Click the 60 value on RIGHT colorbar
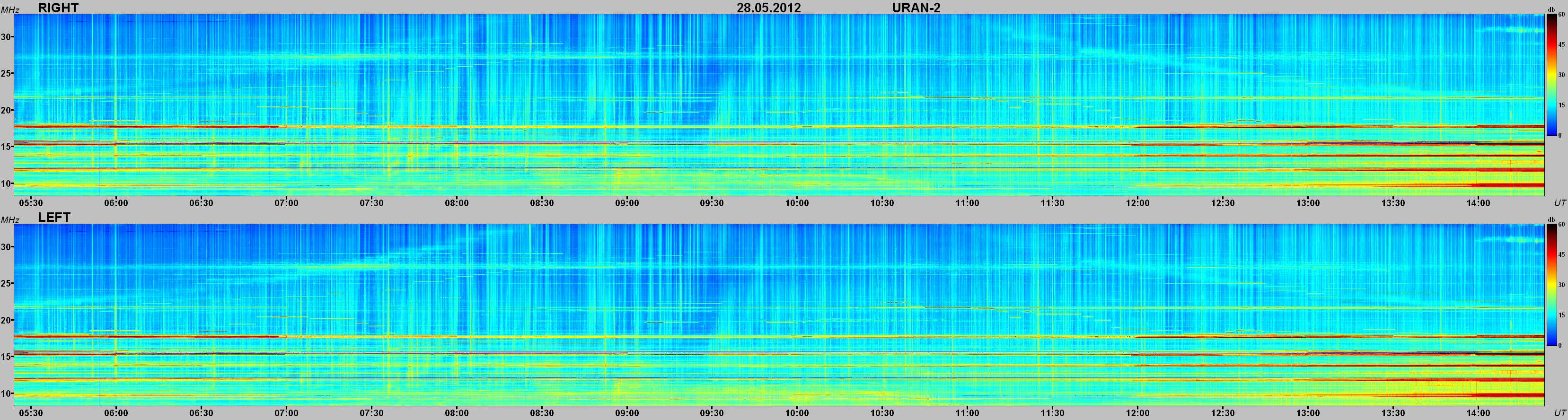This screenshot has width=1568, height=420. pos(1561,14)
